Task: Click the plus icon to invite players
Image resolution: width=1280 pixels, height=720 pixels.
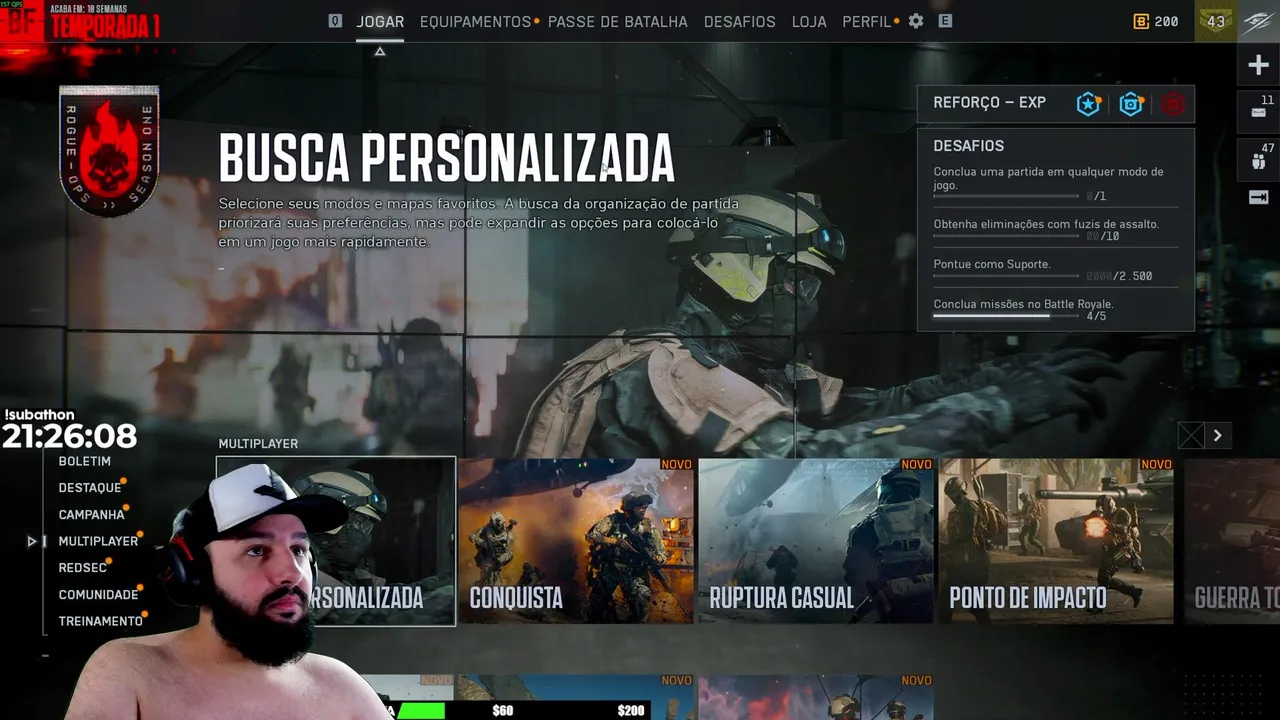Action: 1258,66
